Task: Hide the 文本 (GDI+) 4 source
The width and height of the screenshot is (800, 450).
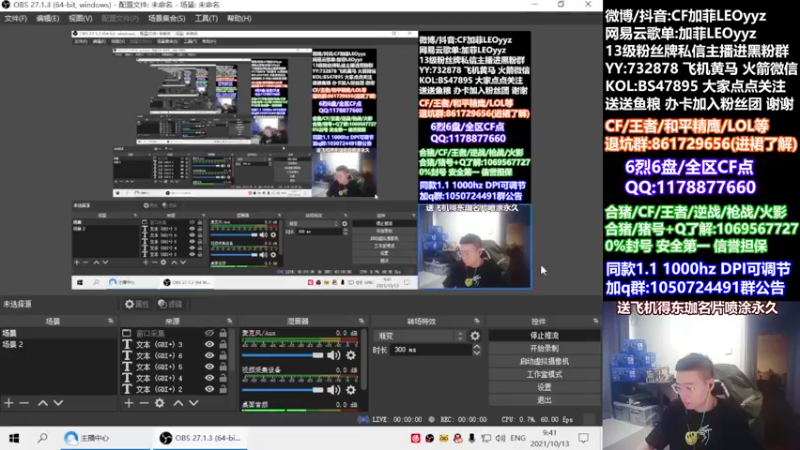Action: 209,378
